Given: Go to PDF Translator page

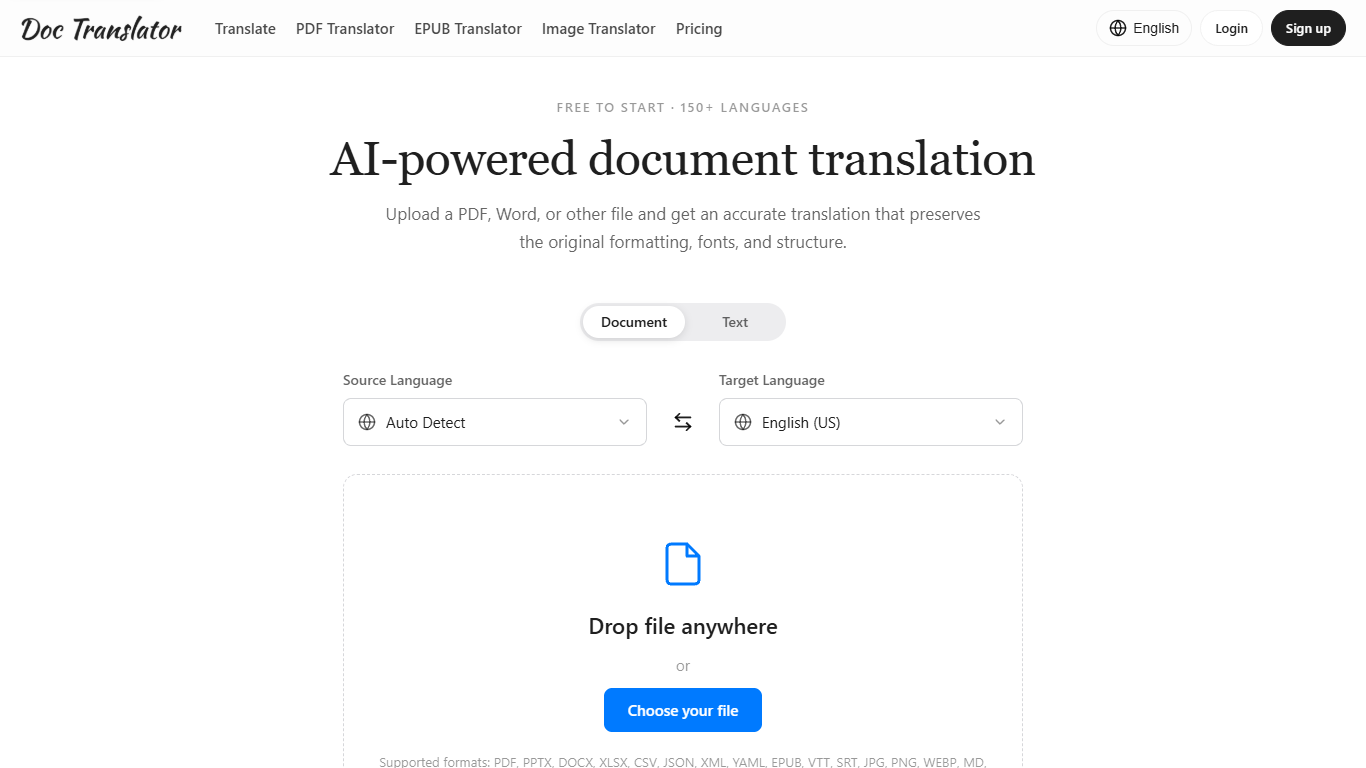Looking at the screenshot, I should (x=345, y=29).
